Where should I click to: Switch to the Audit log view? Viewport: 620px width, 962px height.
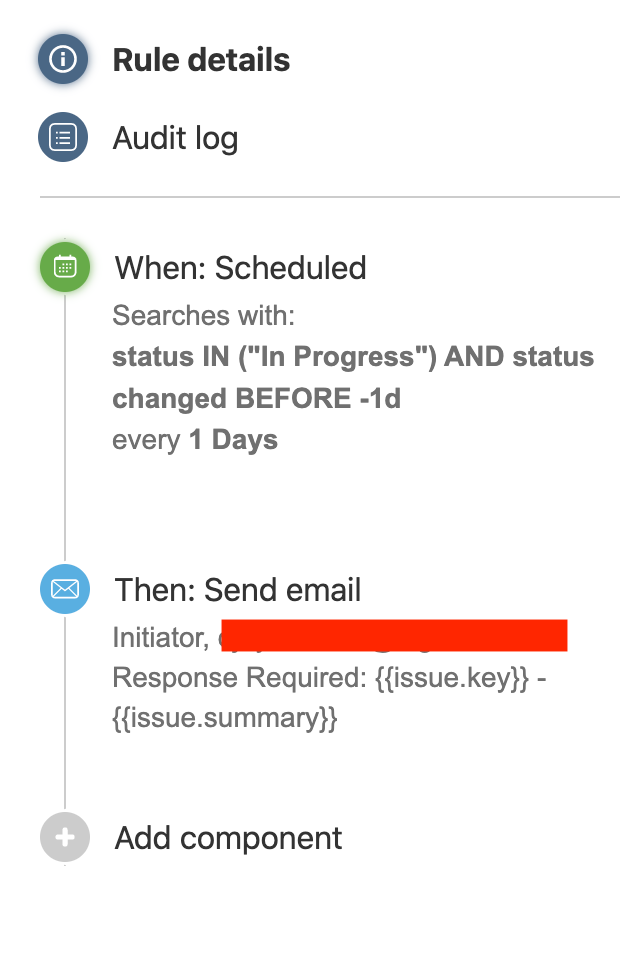(175, 137)
